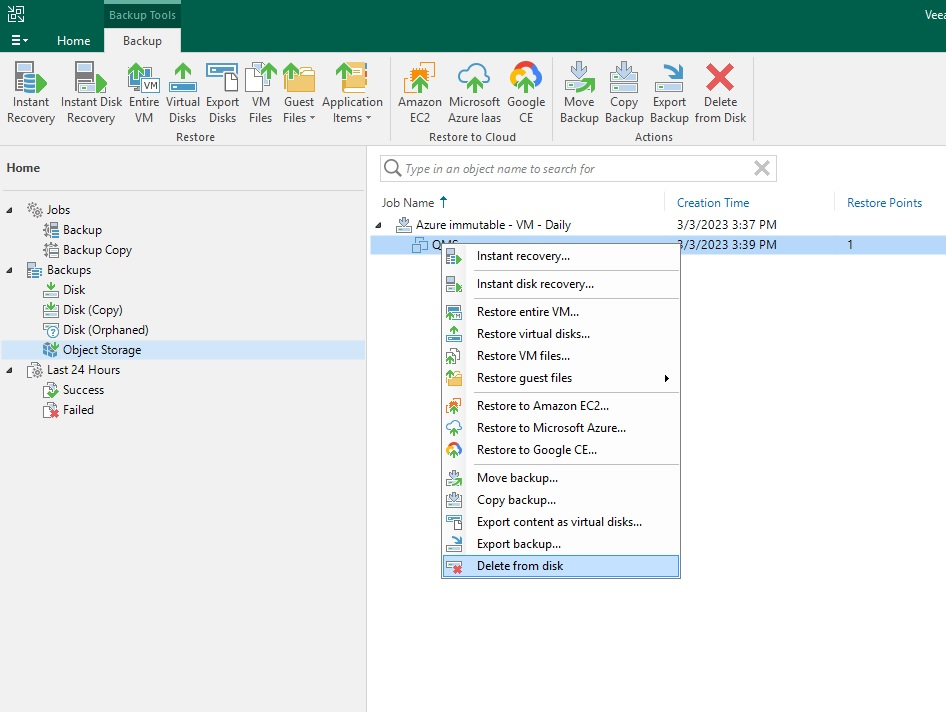Click the Instant Disk Recovery ribbon icon
This screenshot has height=712, width=946.
click(91, 92)
